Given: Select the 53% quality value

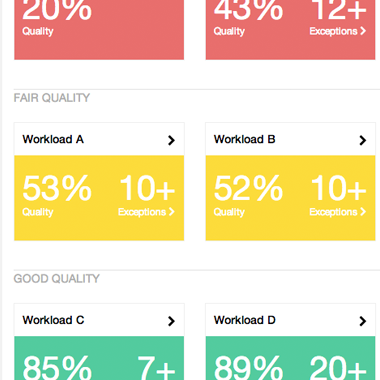Looking at the screenshot, I should click(57, 188).
